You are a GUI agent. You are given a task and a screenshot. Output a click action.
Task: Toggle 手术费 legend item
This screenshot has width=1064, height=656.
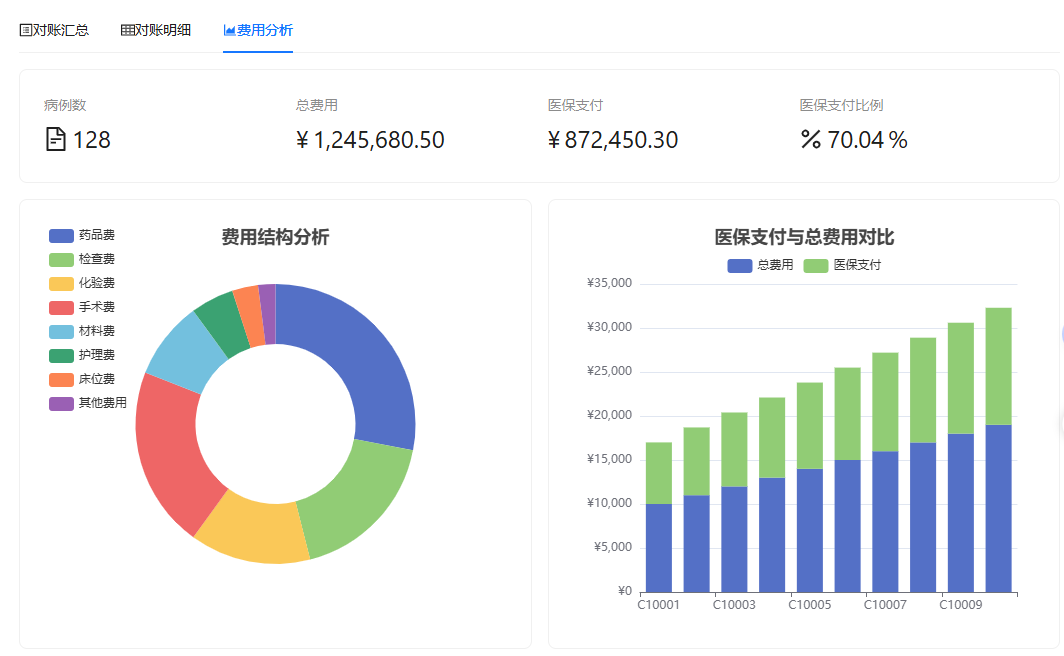[x=82, y=307]
